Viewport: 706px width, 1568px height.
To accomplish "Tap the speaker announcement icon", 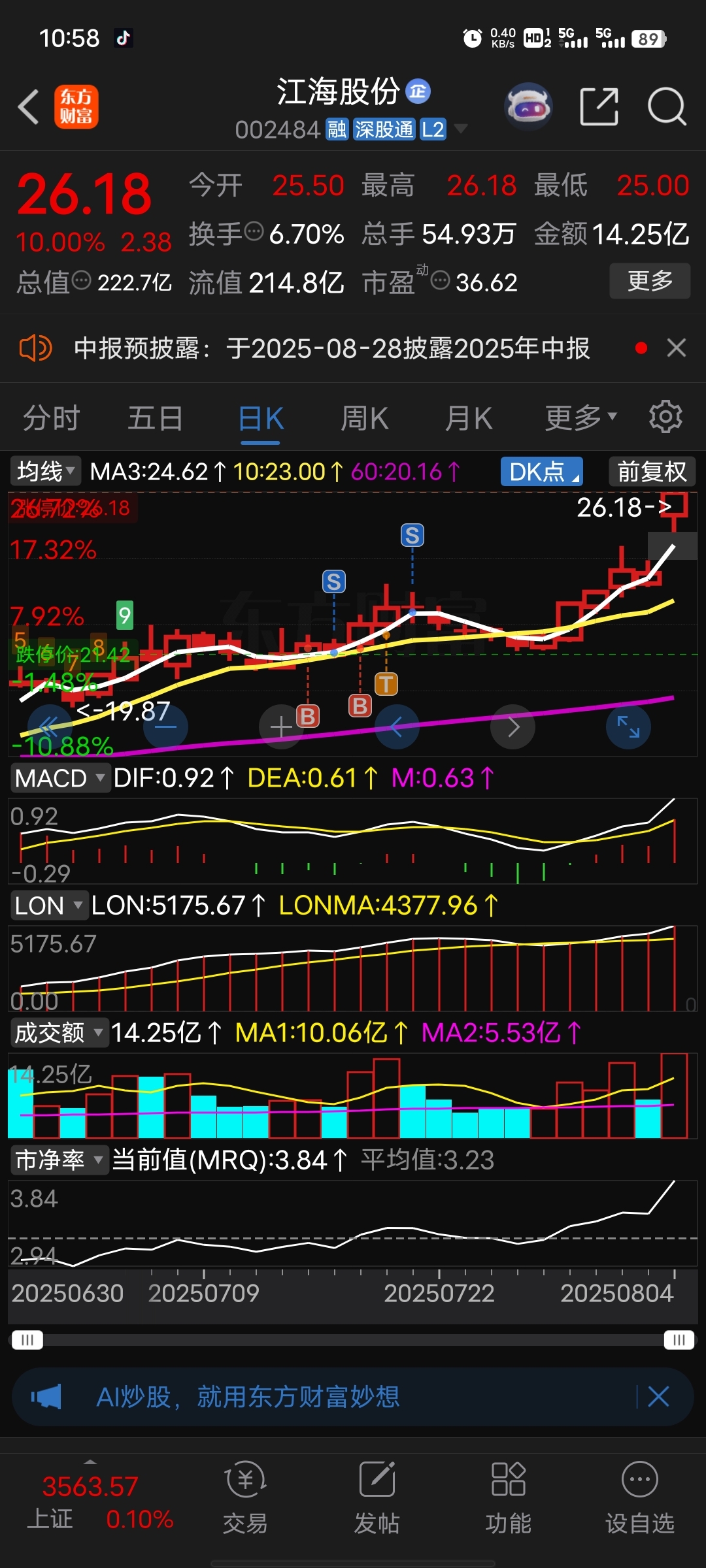I will pyautogui.click(x=35, y=348).
